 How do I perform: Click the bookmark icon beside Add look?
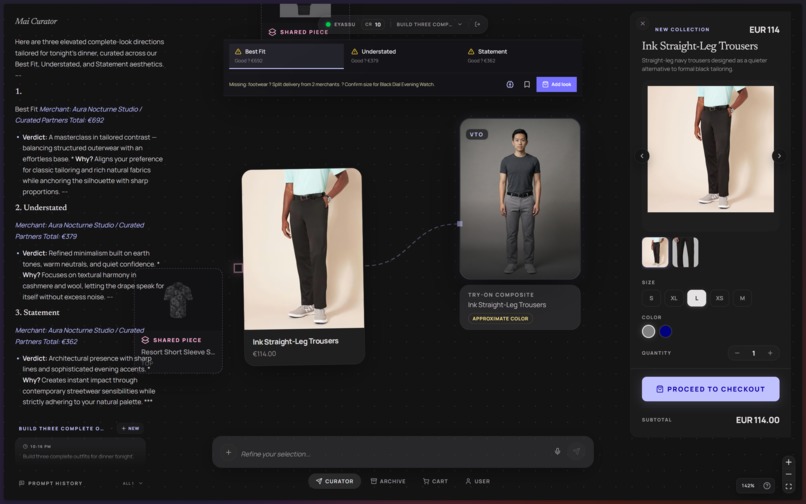pos(527,84)
